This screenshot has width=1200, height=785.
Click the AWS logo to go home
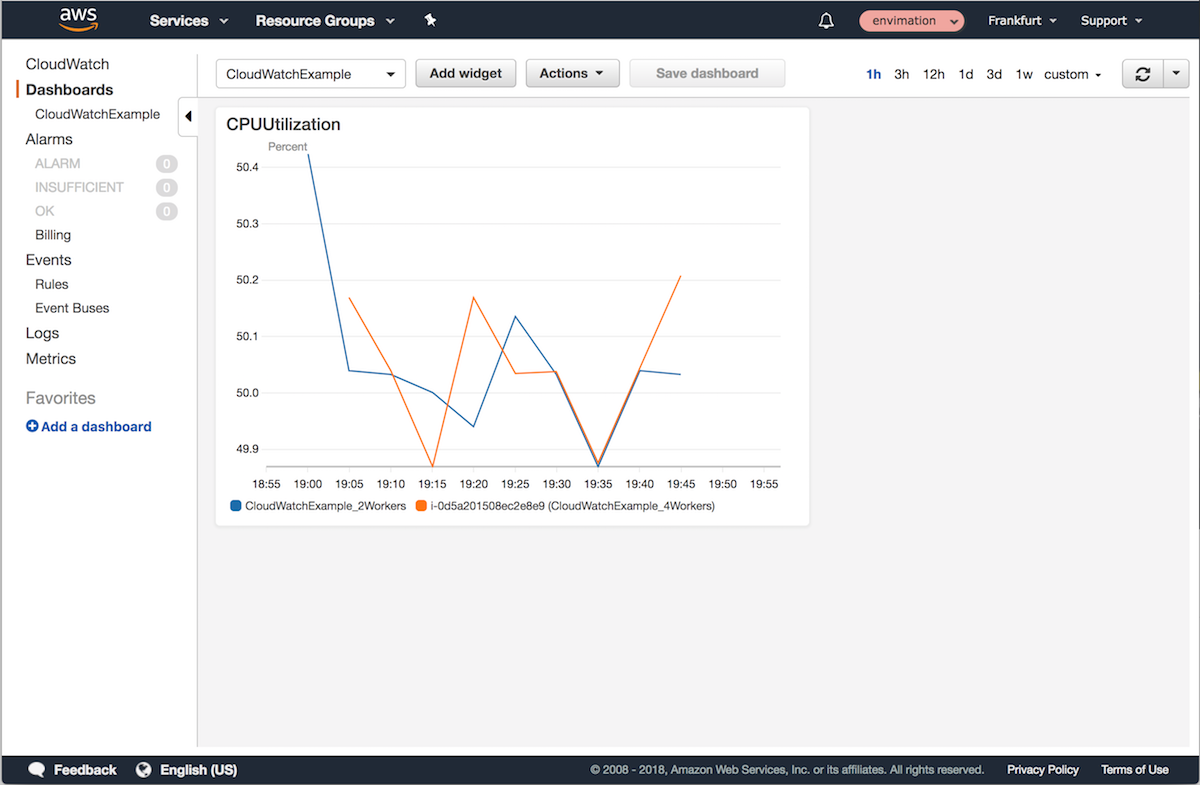(78, 20)
